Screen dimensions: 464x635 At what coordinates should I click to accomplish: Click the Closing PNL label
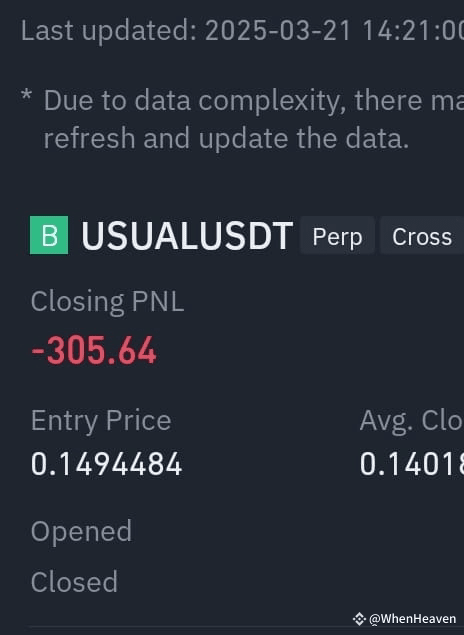click(107, 302)
